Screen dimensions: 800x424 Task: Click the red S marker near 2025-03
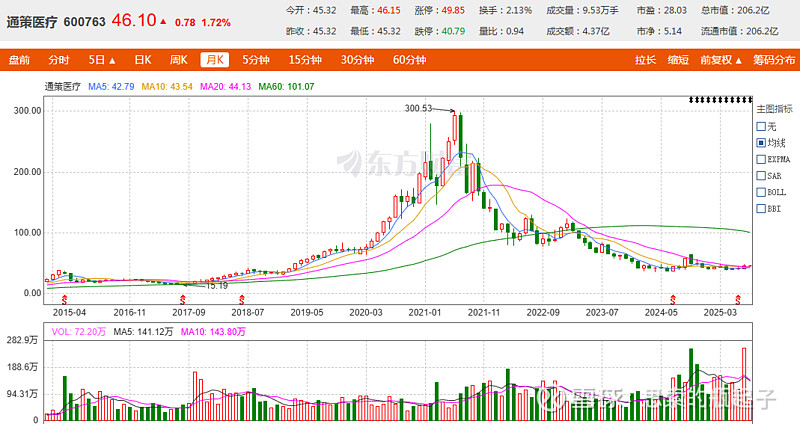click(738, 300)
